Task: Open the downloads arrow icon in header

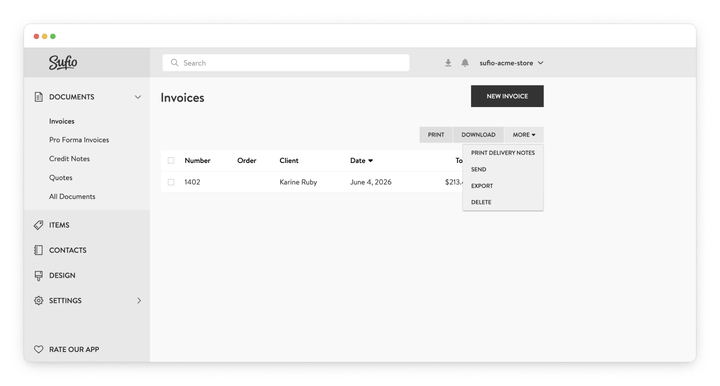Action: click(448, 63)
